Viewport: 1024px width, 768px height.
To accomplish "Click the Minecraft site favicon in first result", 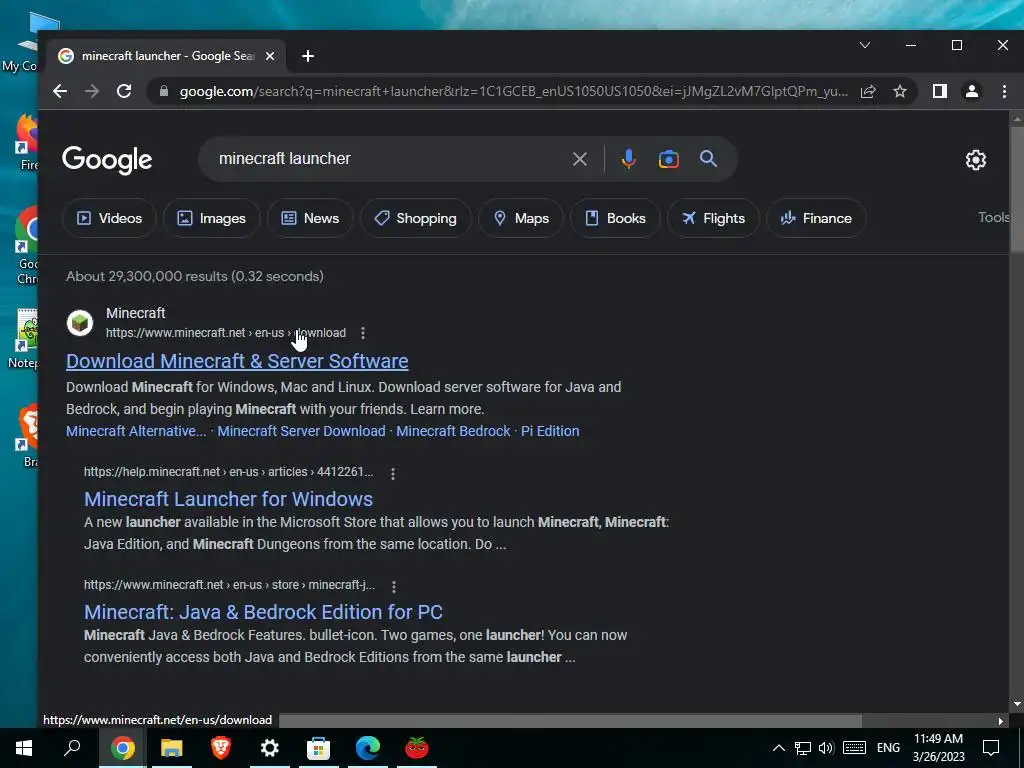I will 80,323.
